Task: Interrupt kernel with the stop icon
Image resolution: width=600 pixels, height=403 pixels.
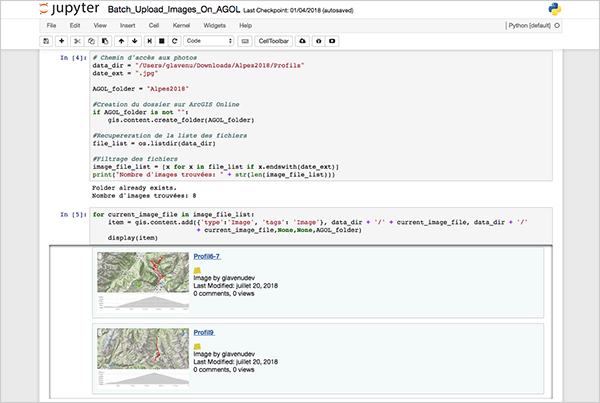Action: (161, 41)
